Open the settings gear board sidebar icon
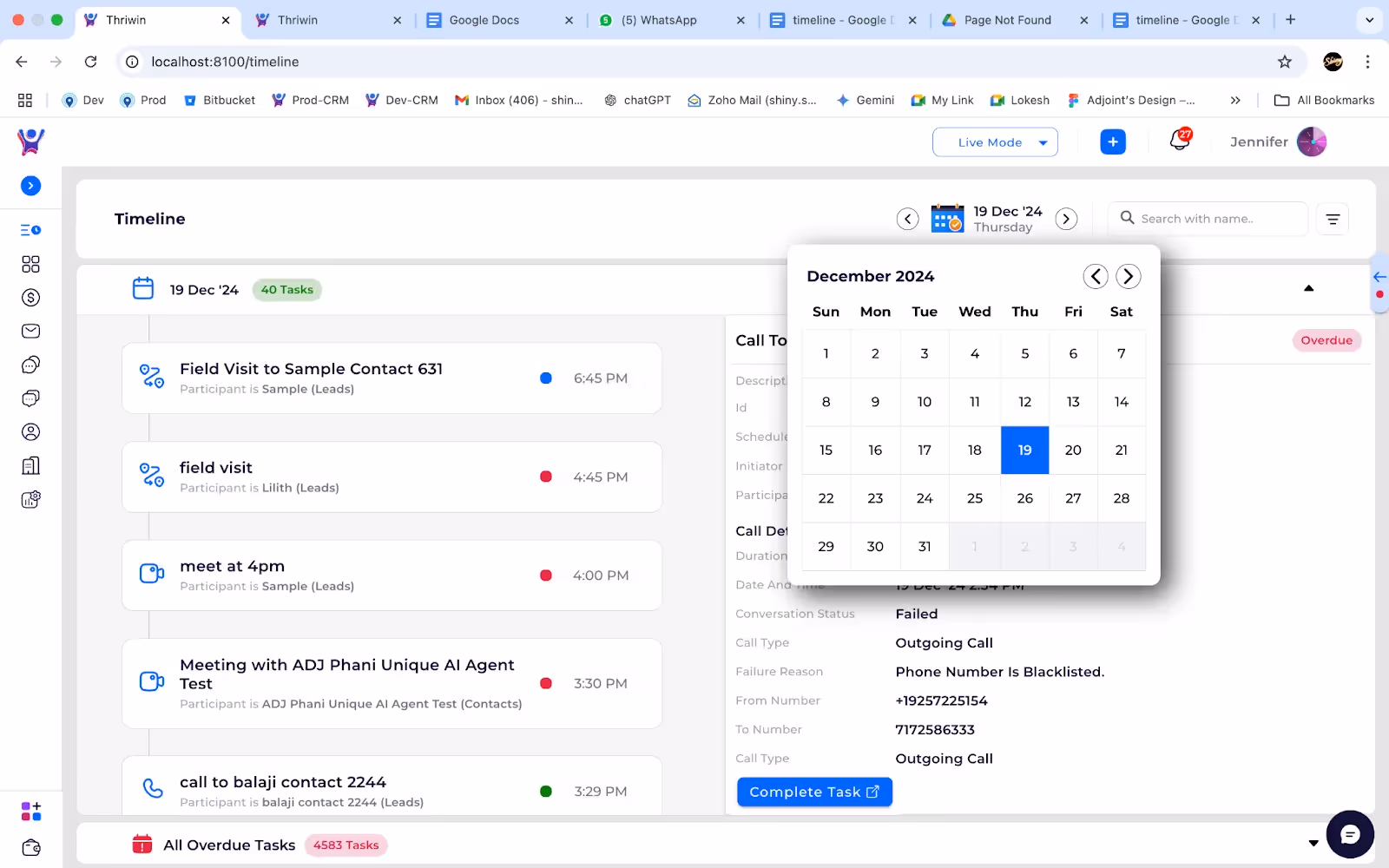Viewport: 1389px width, 868px height. 30,499
